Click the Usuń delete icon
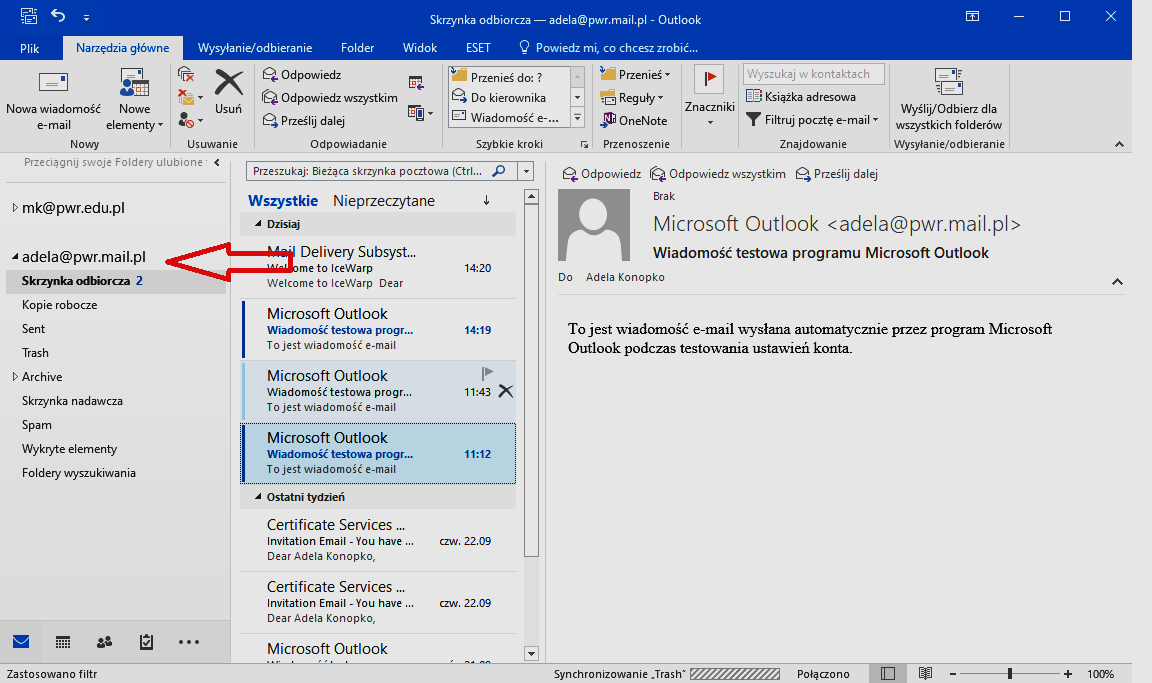Image resolution: width=1152 pixels, height=683 pixels. [229, 84]
